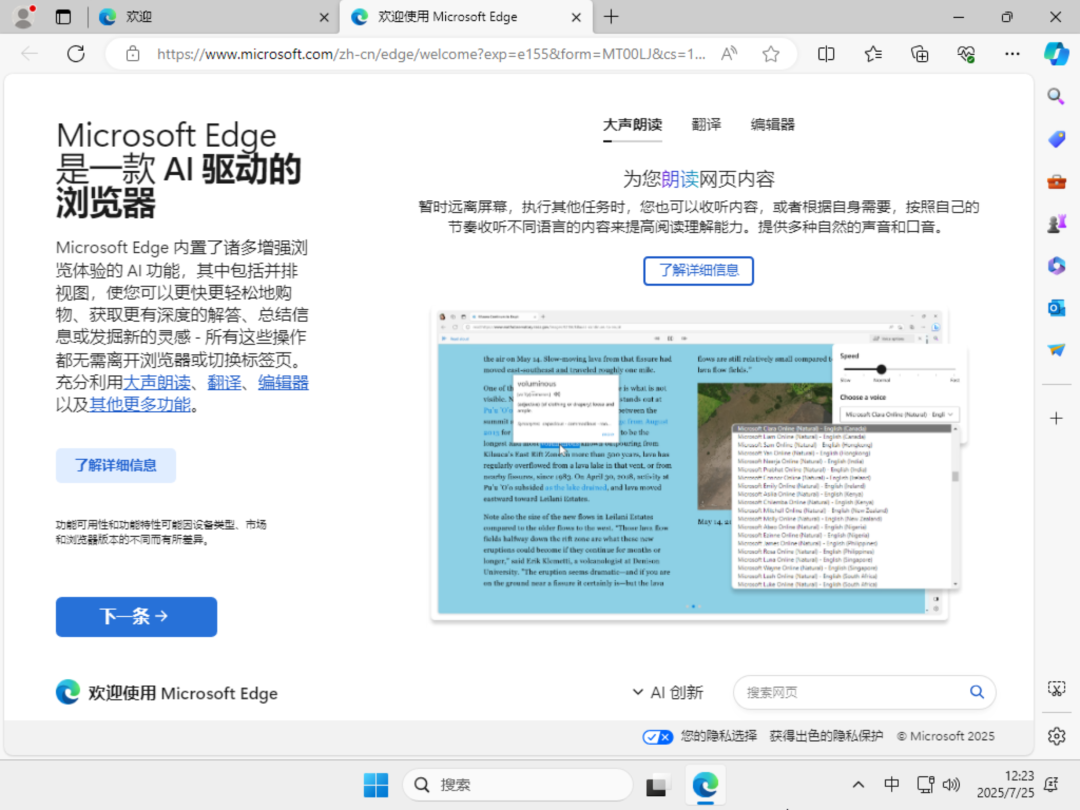Show hidden system tray icons

(858, 785)
